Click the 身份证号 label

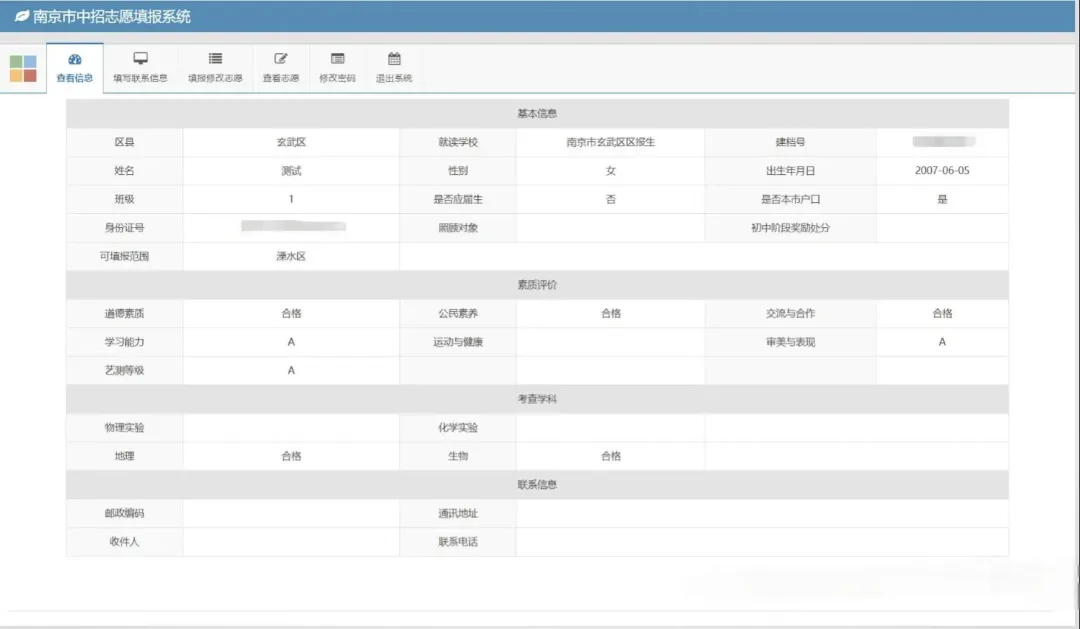click(125, 228)
